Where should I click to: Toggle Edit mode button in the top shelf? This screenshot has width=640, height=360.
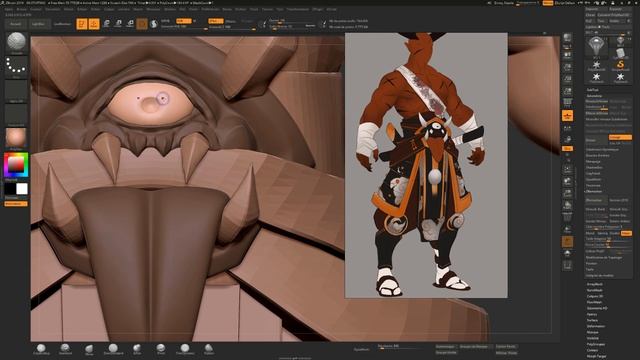tap(82, 24)
